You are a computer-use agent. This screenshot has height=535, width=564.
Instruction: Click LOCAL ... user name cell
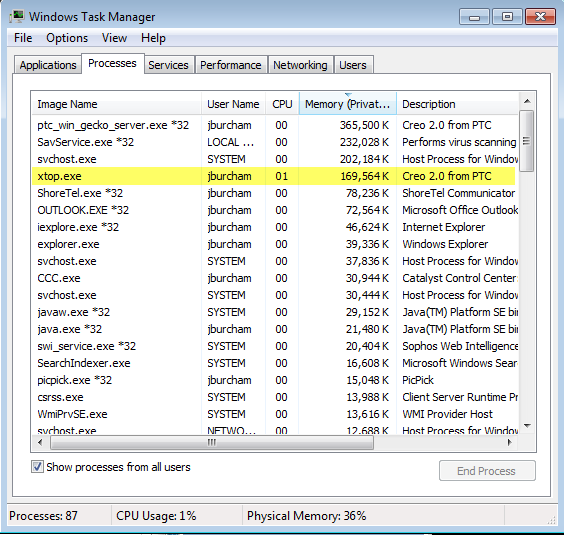(x=231, y=142)
